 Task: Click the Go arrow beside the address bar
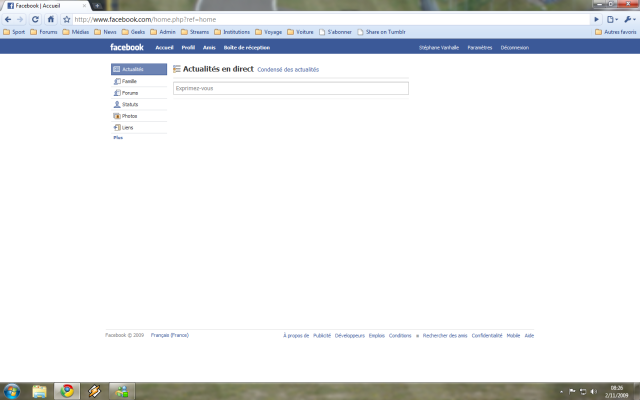597,19
